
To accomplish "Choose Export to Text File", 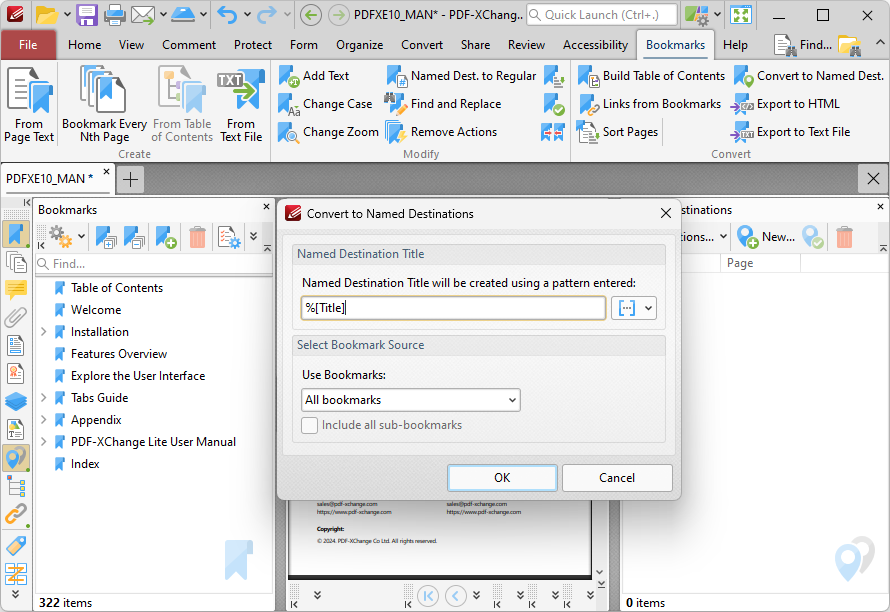I will point(791,132).
